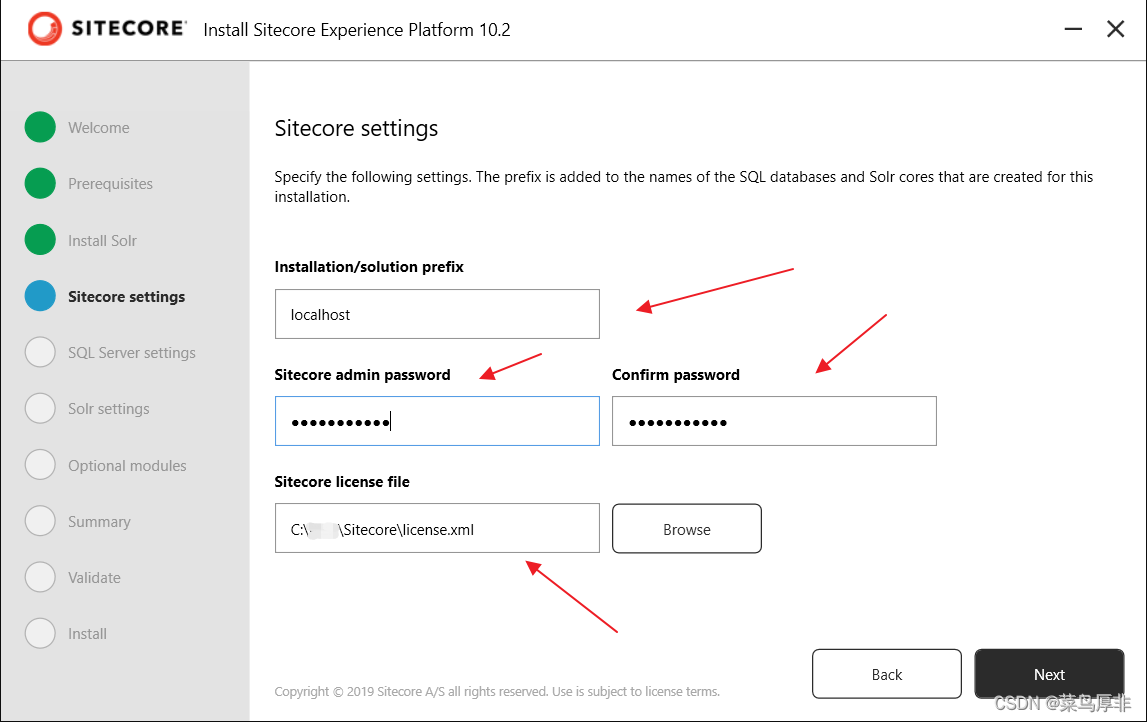Select the Install step label

88,634
